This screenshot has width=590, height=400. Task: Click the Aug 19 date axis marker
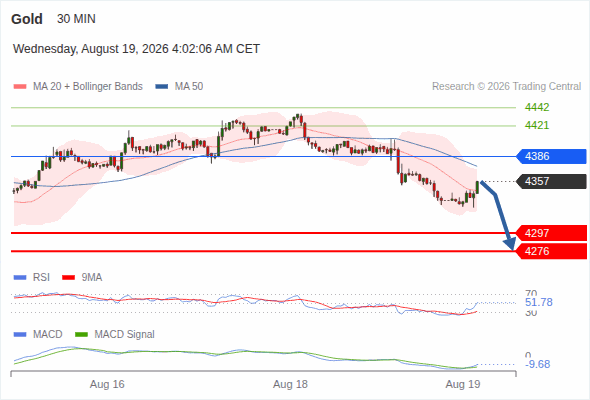pos(463,384)
